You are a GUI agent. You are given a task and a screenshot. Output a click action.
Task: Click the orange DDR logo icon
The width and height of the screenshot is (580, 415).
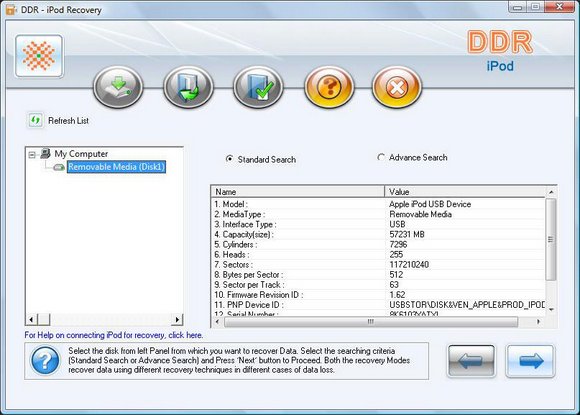[39, 56]
